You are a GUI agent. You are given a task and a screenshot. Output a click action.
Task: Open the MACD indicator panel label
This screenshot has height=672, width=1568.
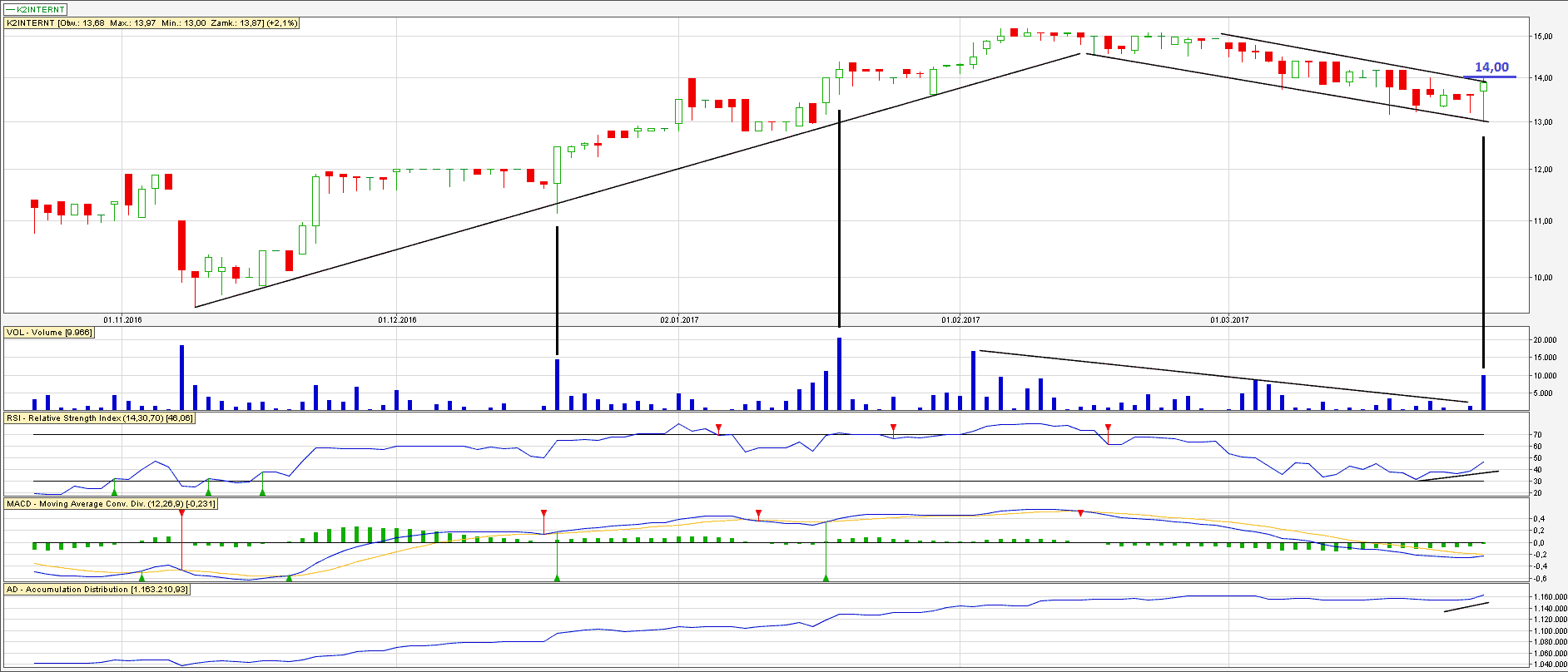click(x=111, y=504)
